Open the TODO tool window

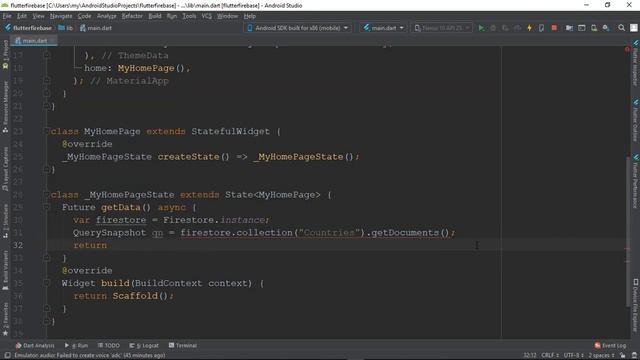click(109, 345)
